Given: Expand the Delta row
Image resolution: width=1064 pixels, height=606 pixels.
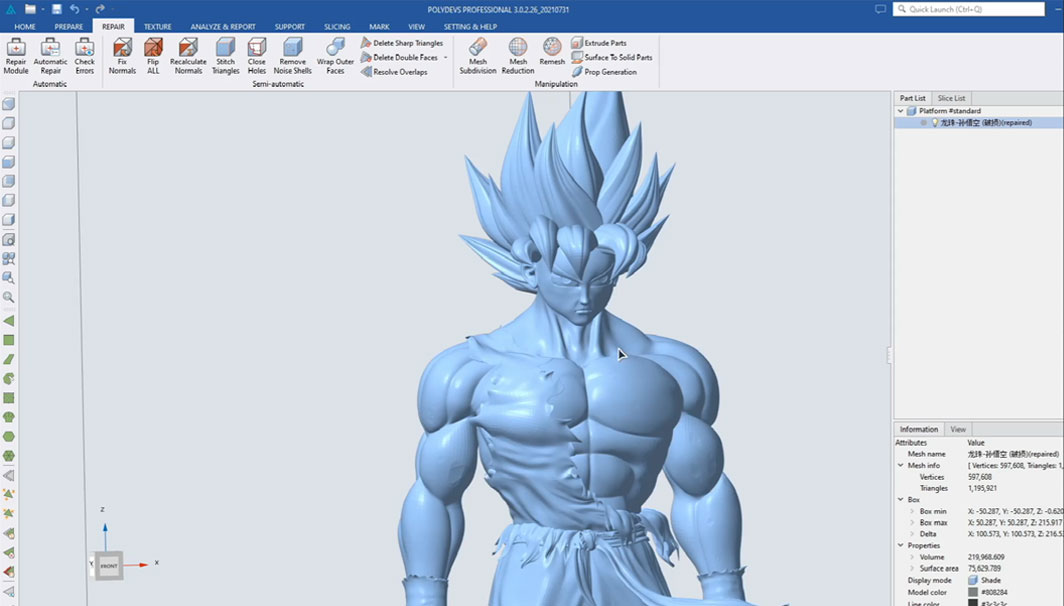Looking at the screenshot, I should 912,534.
